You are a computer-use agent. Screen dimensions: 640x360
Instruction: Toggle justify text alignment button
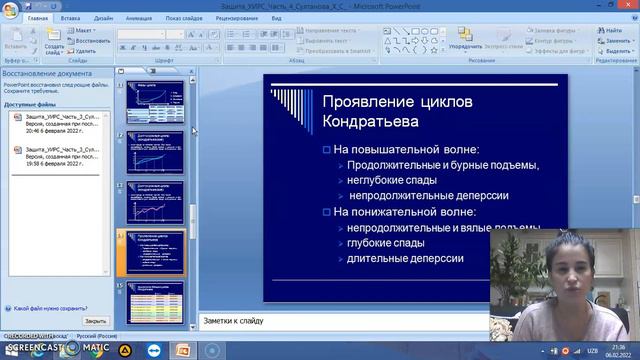click(x=263, y=48)
